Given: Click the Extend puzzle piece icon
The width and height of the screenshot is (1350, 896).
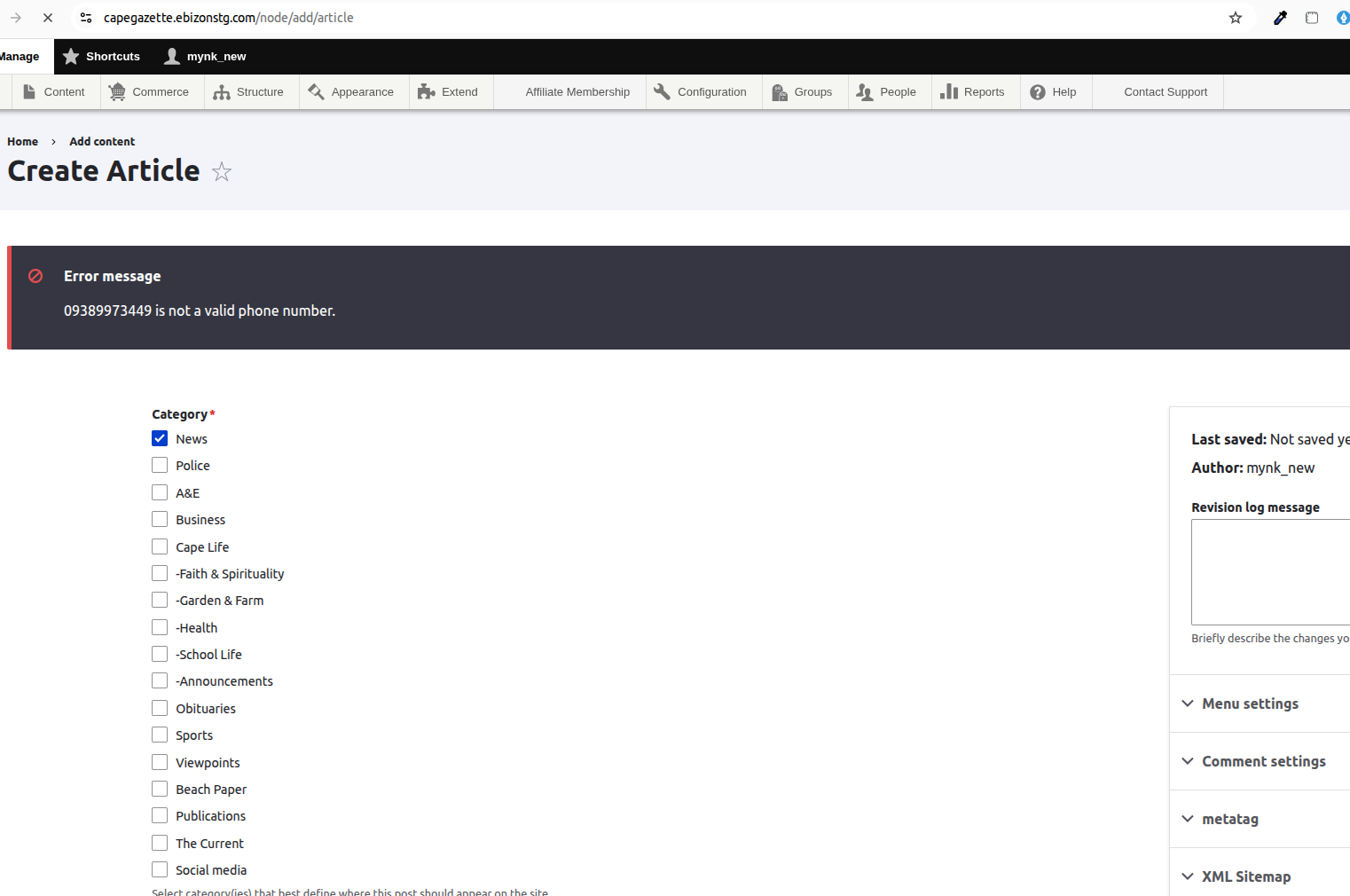Looking at the screenshot, I should tap(427, 92).
